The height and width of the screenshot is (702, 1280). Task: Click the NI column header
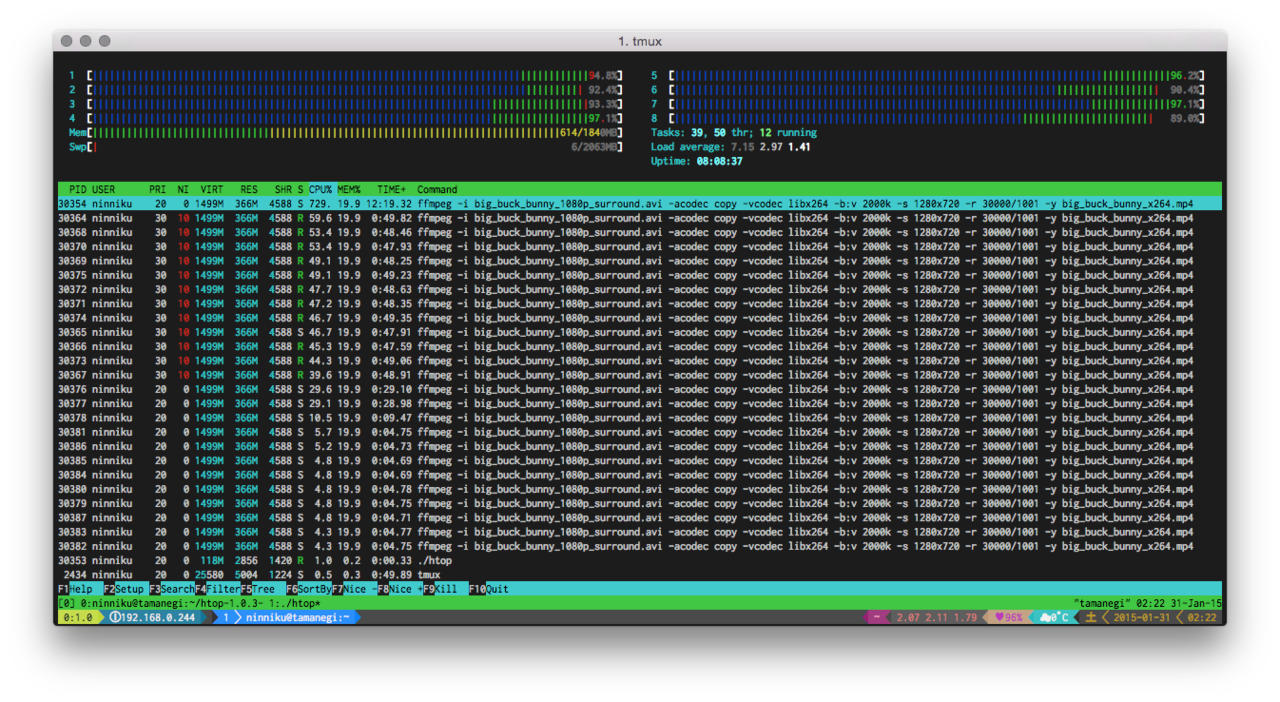click(x=183, y=189)
